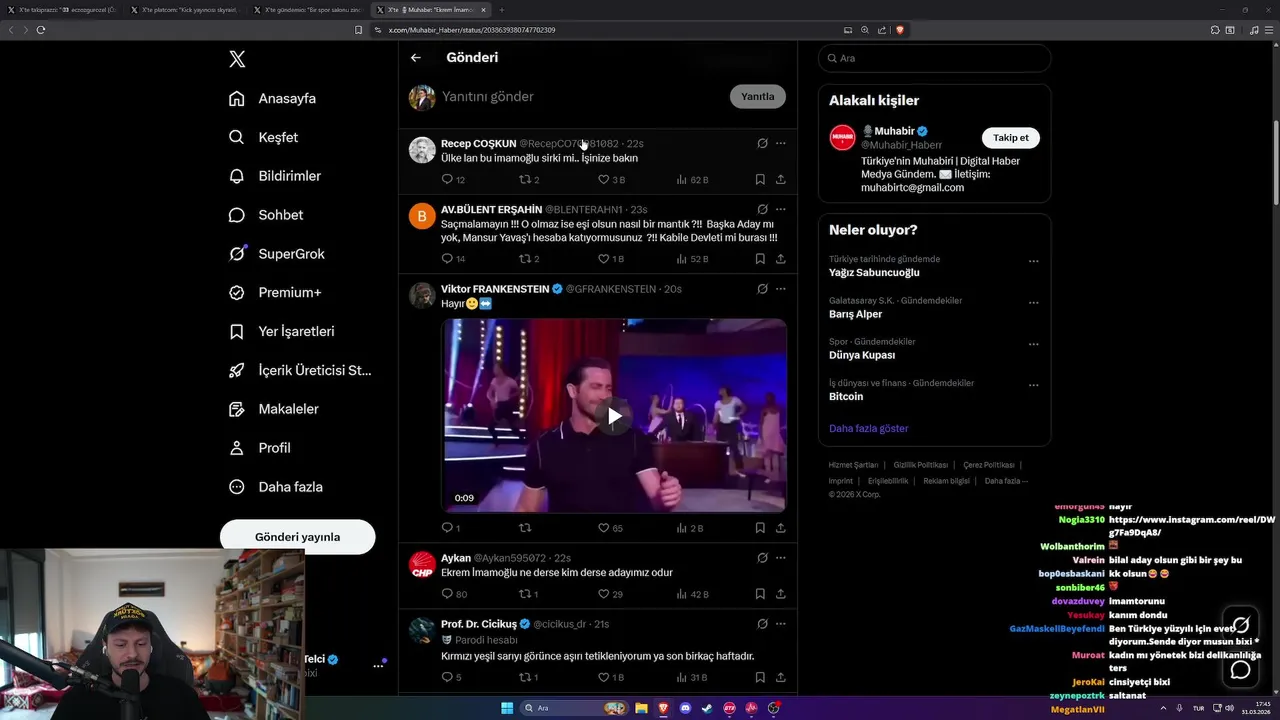This screenshot has width=1280, height=720.
Task: Share Recep COŞKUN's post
Action: [781, 180]
